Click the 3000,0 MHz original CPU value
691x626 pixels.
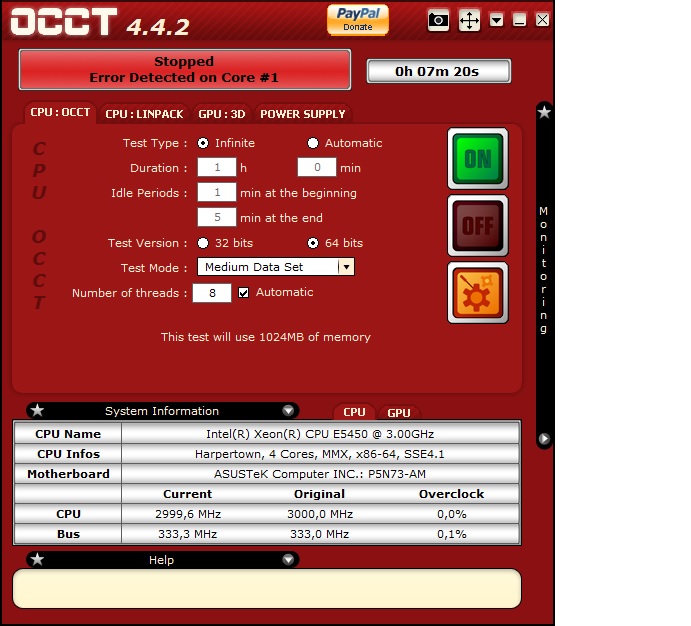point(320,514)
